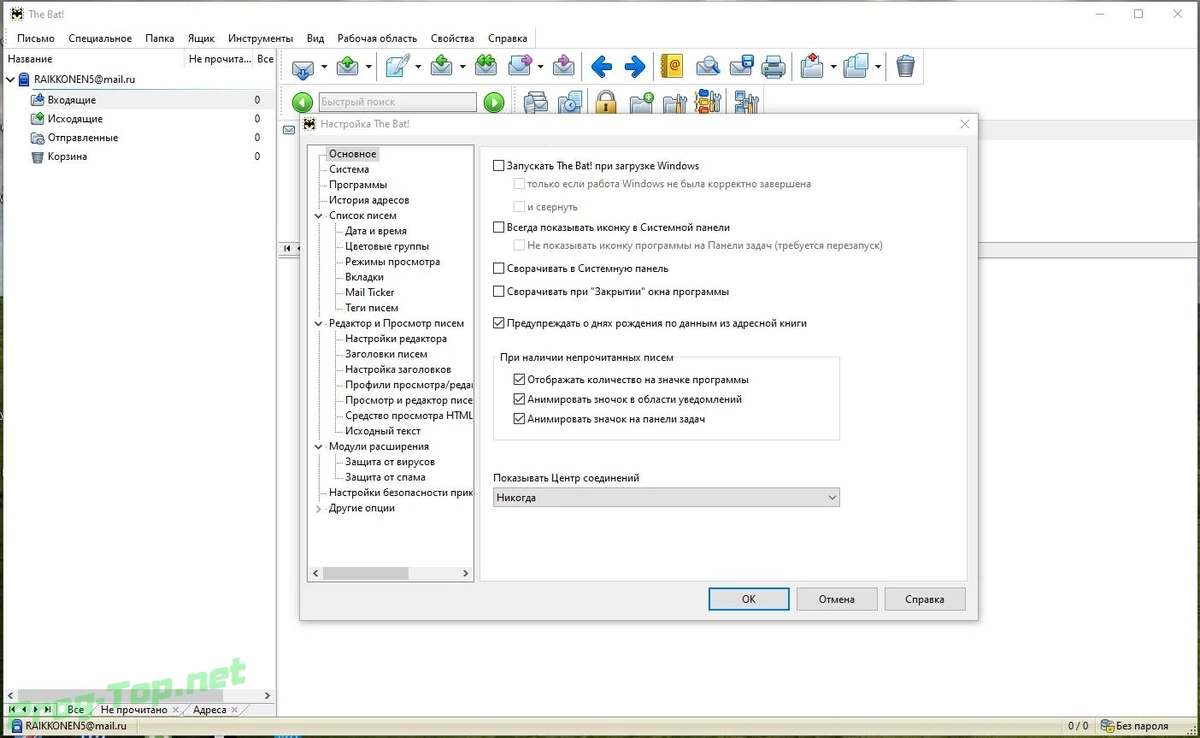Open the Входящие folder
This screenshot has height=738, width=1200.
coord(72,100)
